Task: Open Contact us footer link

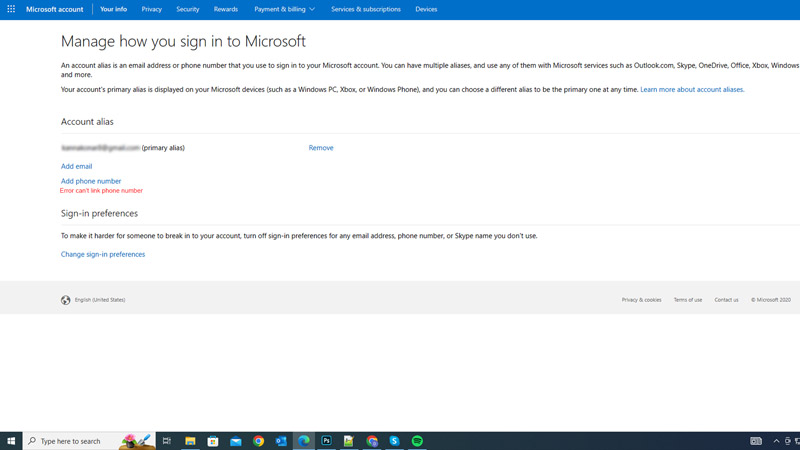Action: (726, 300)
